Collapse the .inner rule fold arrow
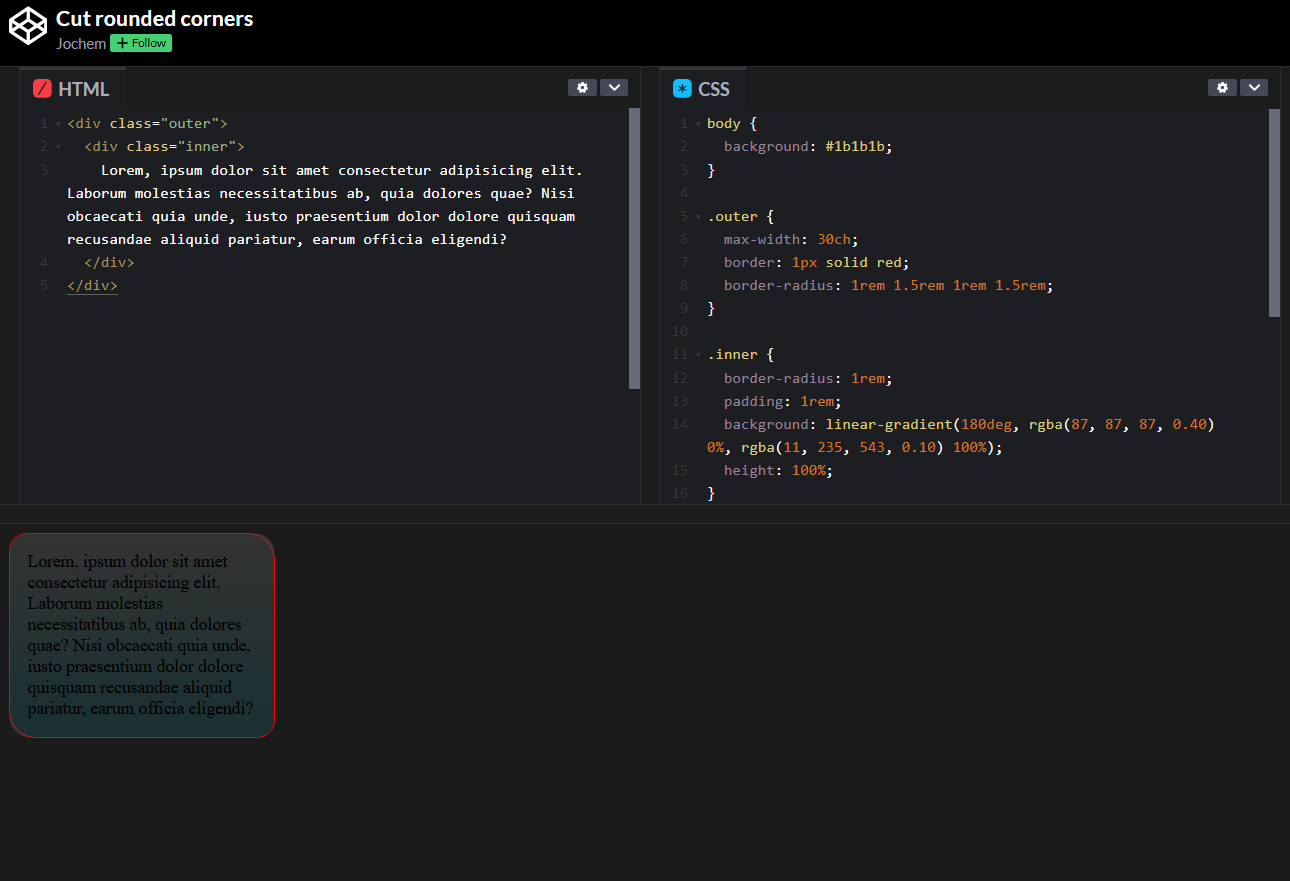1290x881 pixels. coord(698,355)
